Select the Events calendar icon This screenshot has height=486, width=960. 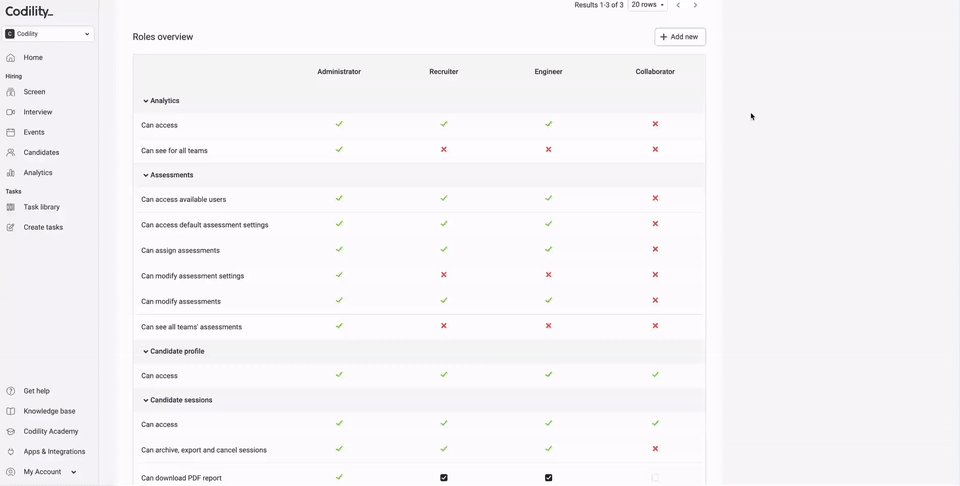click(x=10, y=132)
